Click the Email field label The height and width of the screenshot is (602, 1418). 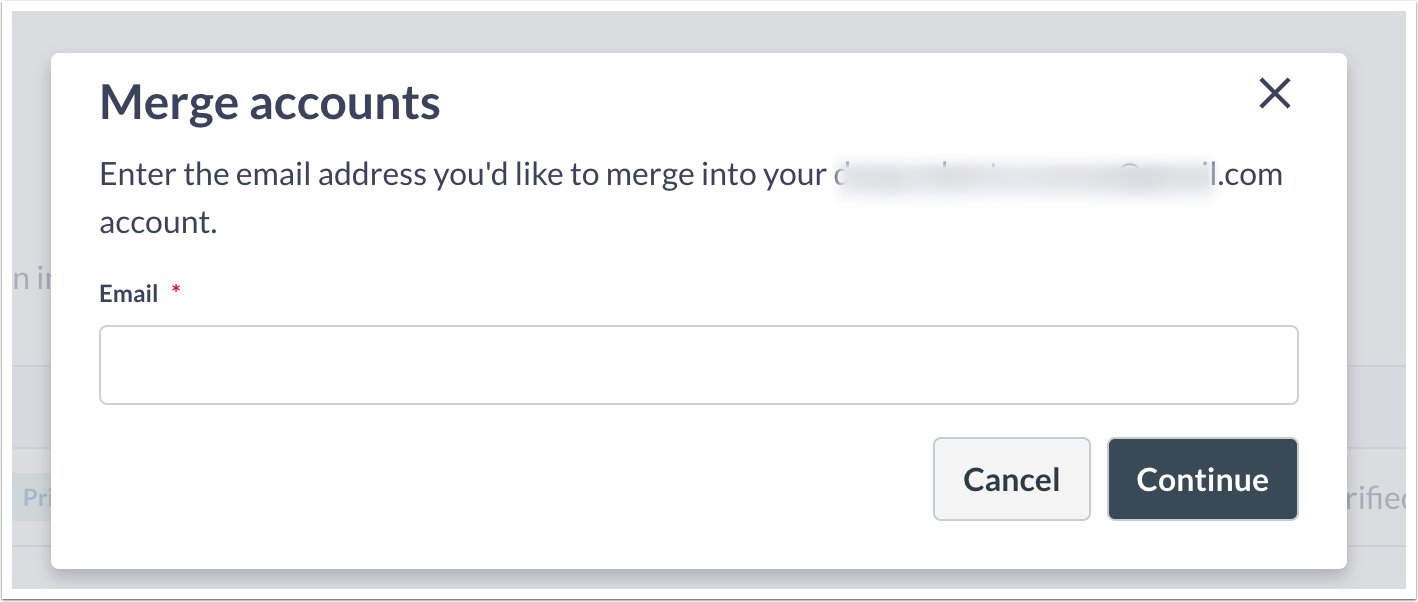(x=126, y=293)
